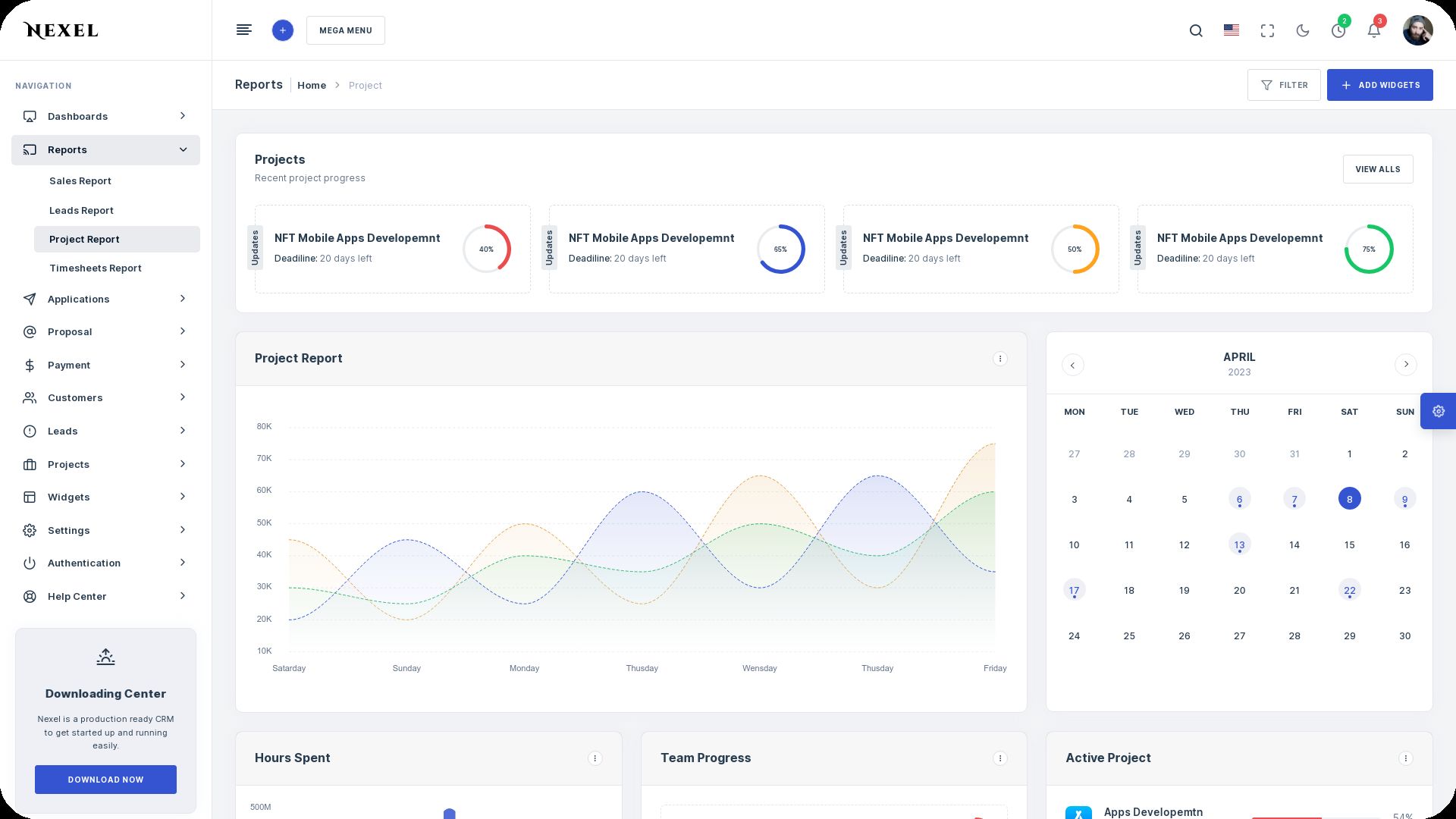
Task: Open the user avatar profile menu
Action: 1417,30
